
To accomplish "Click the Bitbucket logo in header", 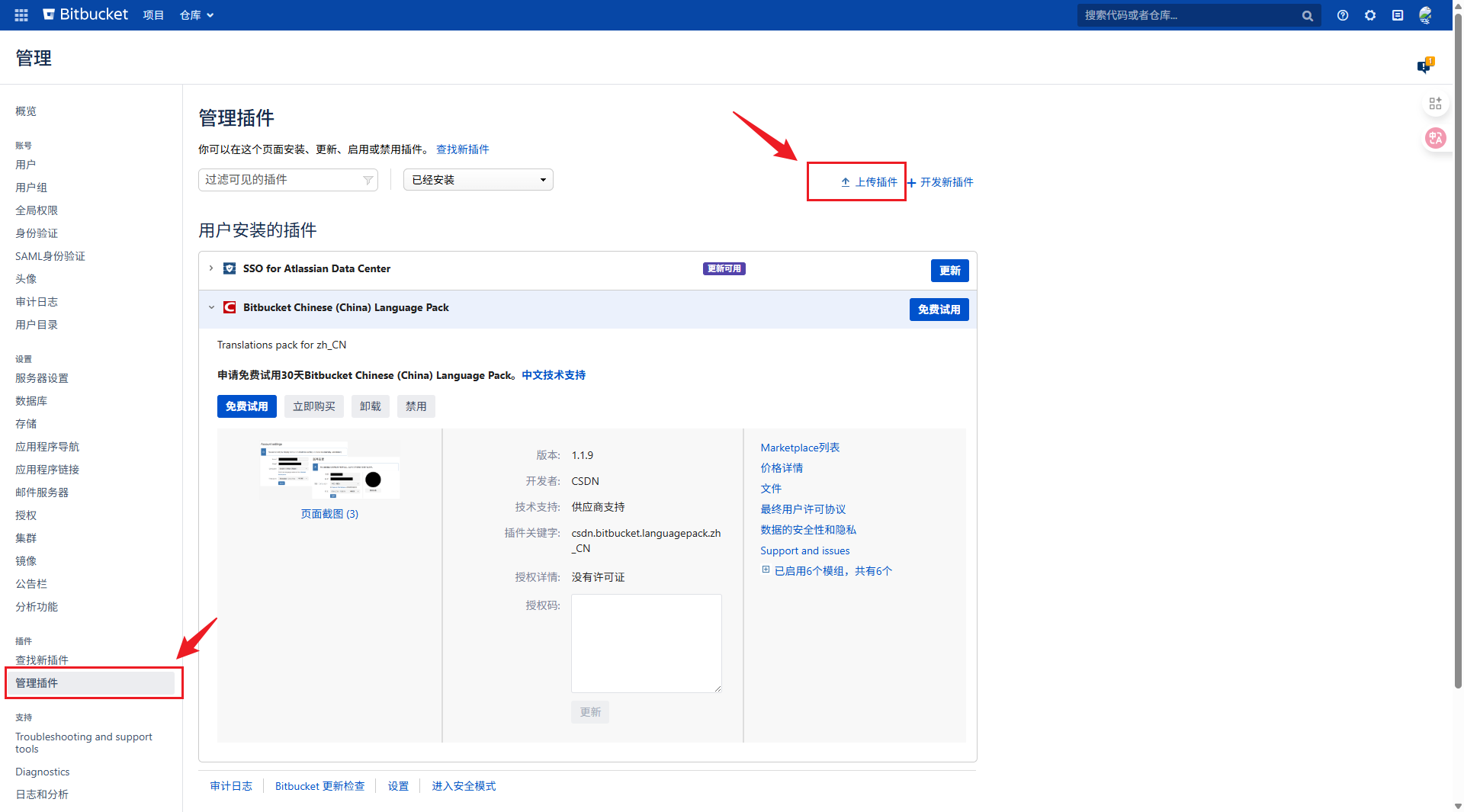I will (x=85, y=14).
